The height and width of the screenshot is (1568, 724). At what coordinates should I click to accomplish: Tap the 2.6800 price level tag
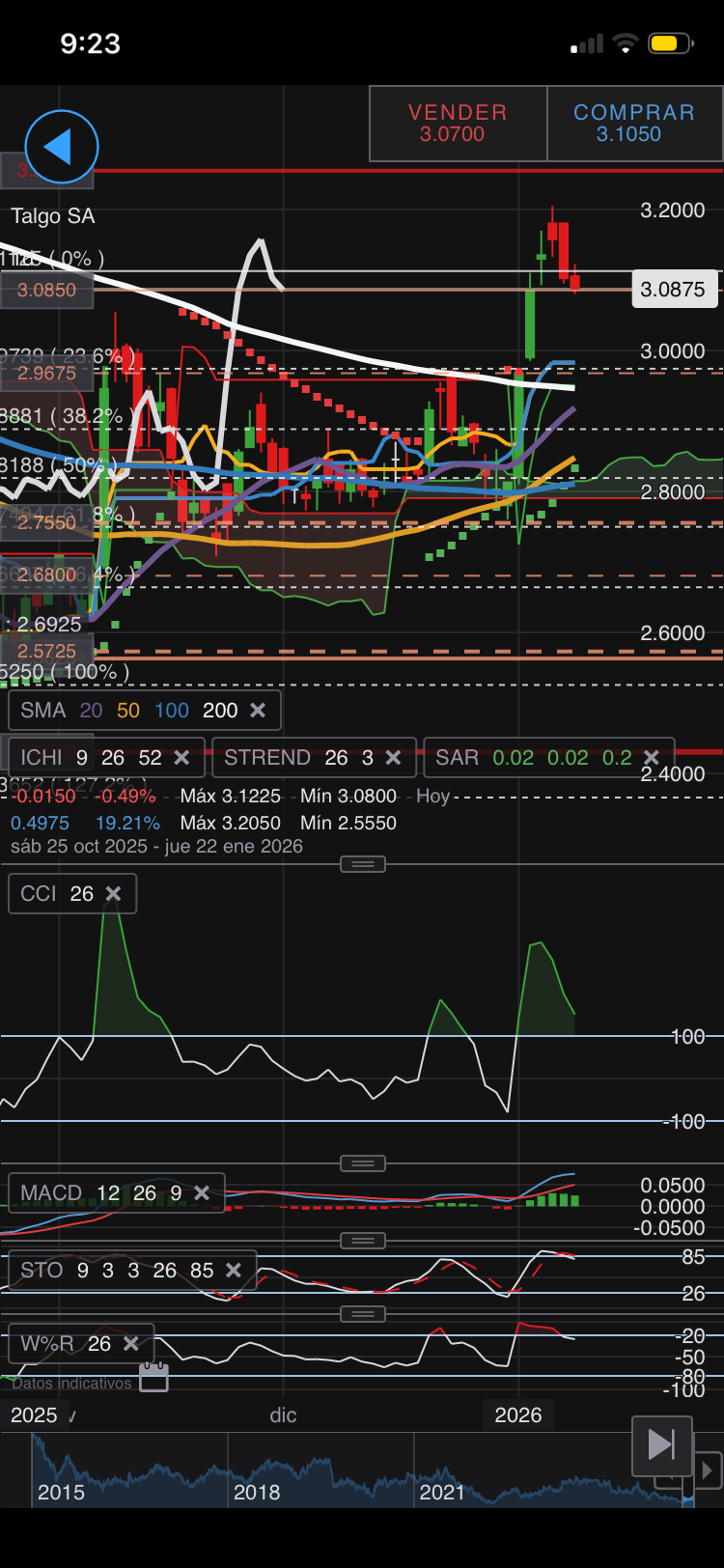[46, 575]
